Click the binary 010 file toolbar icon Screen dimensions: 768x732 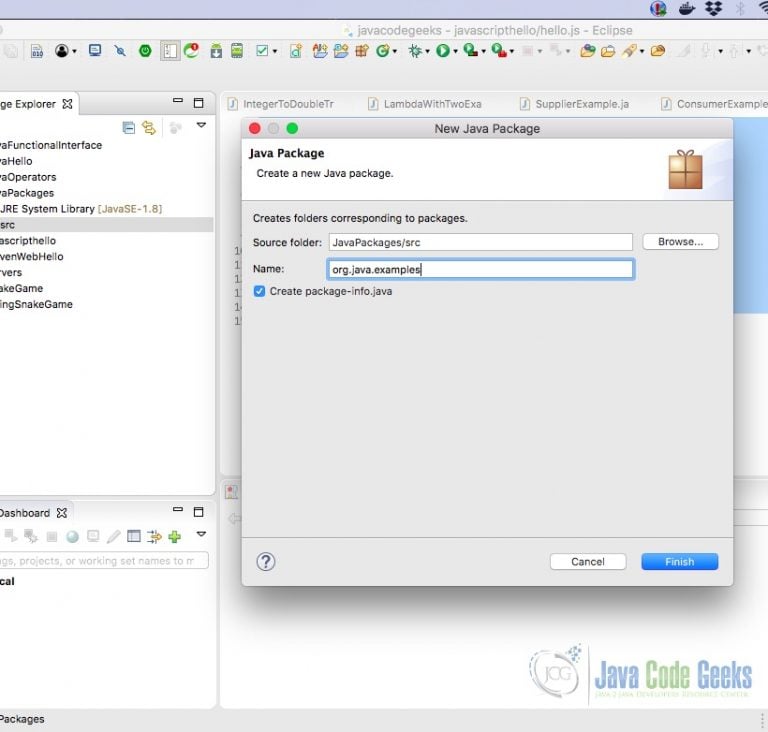click(x=37, y=51)
